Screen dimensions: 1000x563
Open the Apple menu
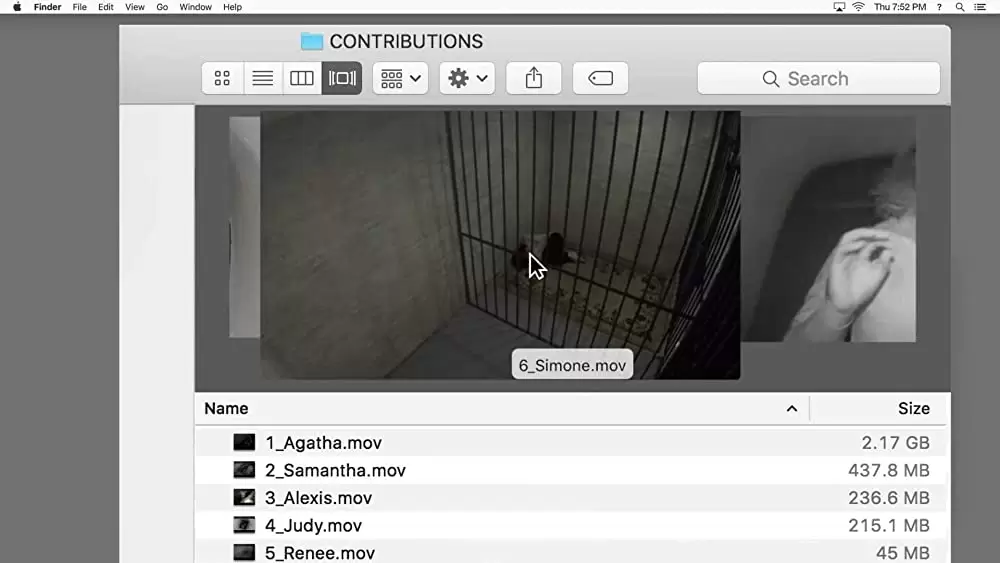pos(17,7)
